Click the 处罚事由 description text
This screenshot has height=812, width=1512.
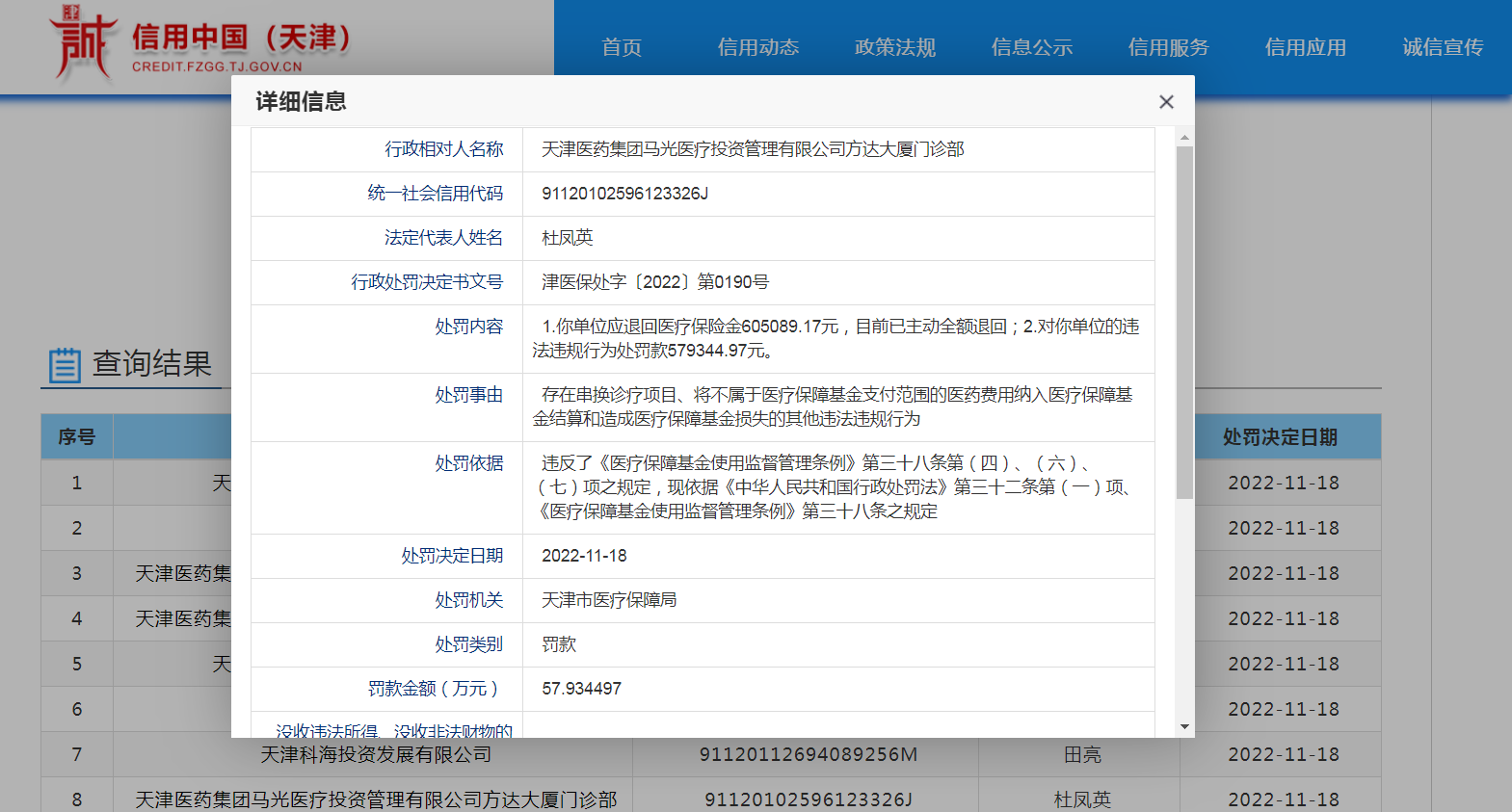point(833,406)
